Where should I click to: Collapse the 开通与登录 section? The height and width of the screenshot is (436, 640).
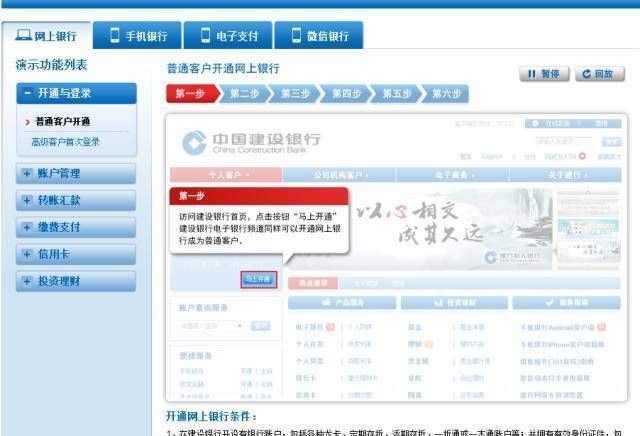click(x=76, y=93)
